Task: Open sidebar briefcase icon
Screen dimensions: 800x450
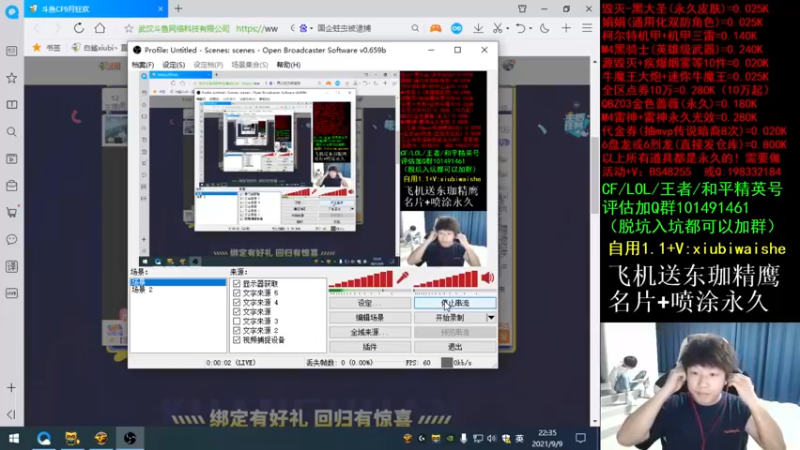Action: pyautogui.click(x=12, y=186)
